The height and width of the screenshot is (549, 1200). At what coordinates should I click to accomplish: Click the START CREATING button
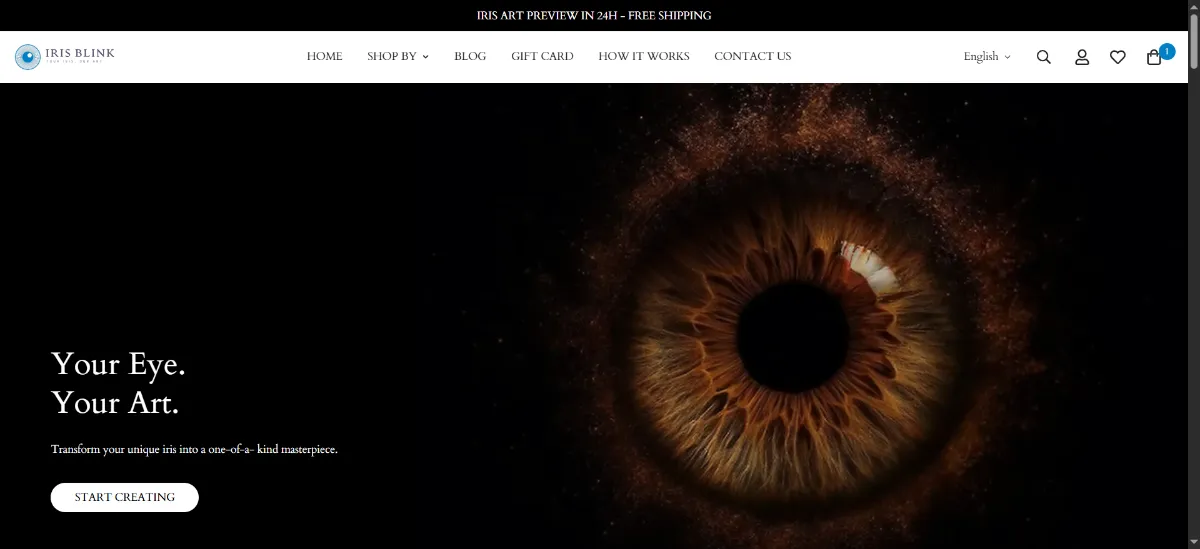[125, 497]
